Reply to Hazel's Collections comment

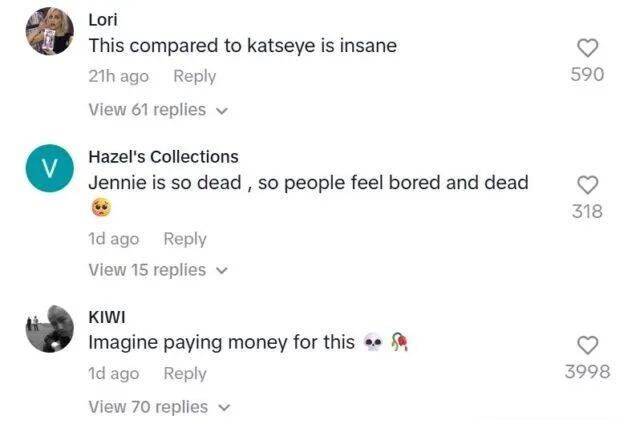coord(185,239)
